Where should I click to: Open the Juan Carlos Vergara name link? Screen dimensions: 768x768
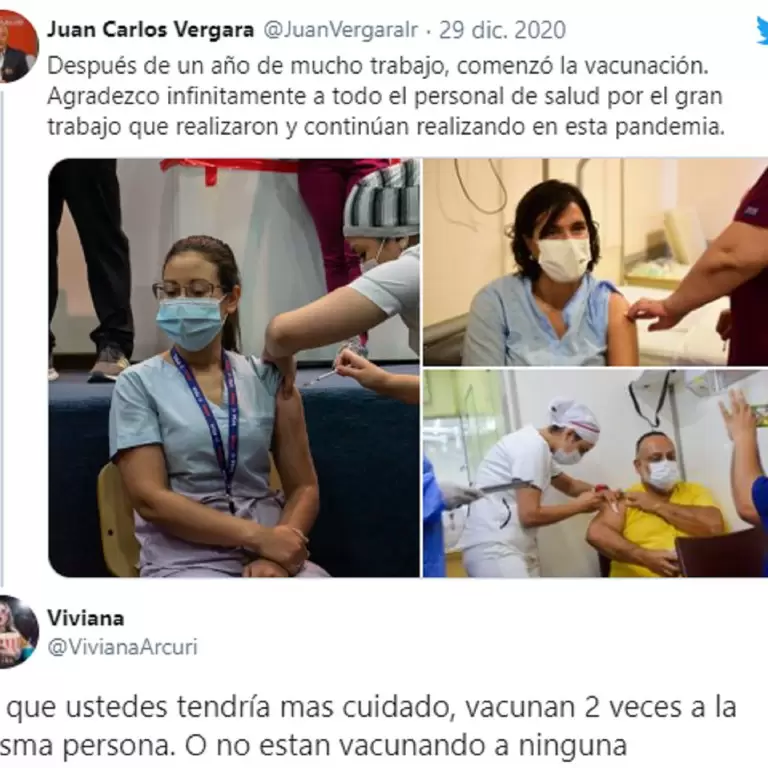(150, 30)
